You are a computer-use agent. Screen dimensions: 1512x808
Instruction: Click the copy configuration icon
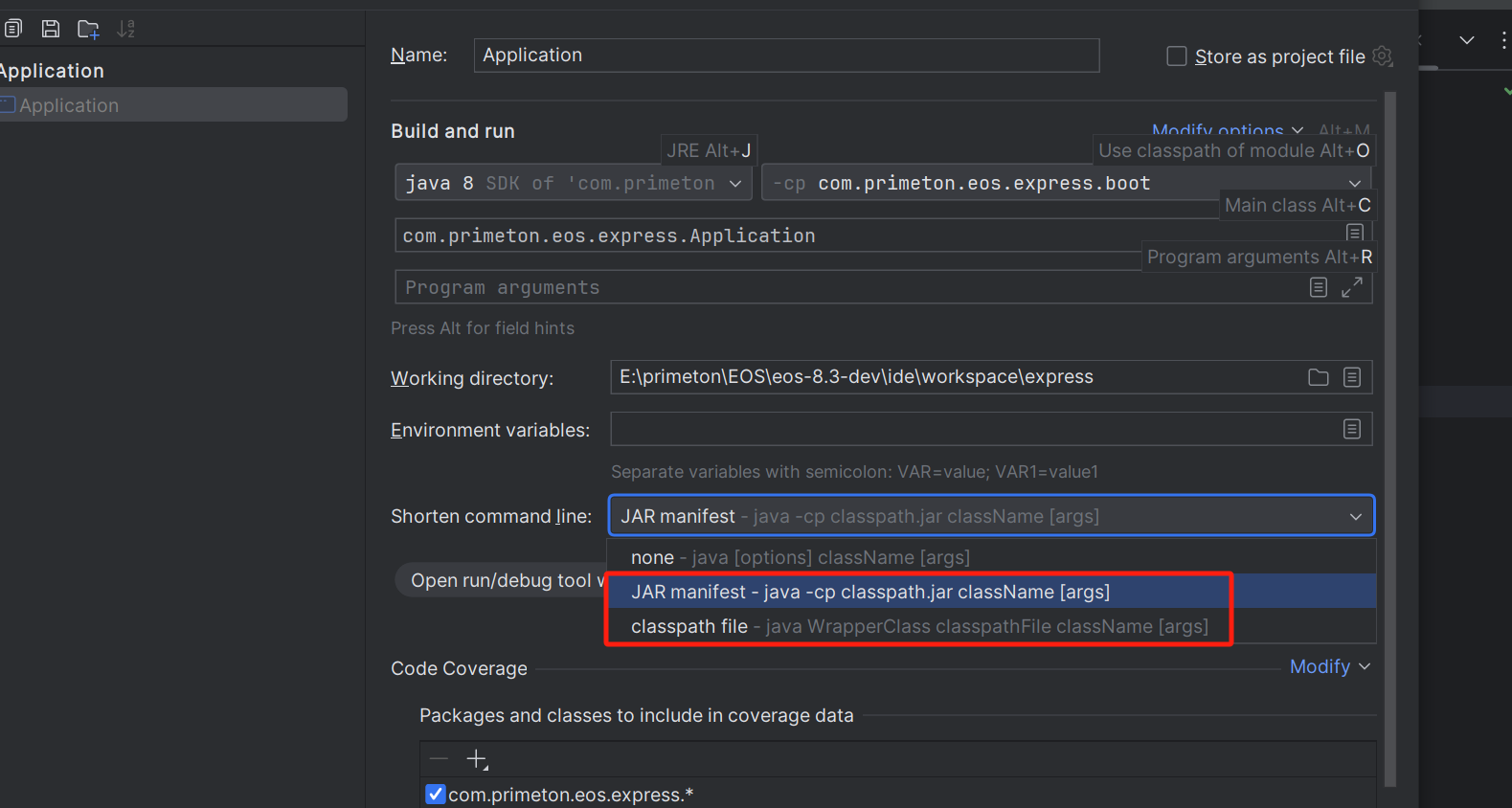click(12, 29)
